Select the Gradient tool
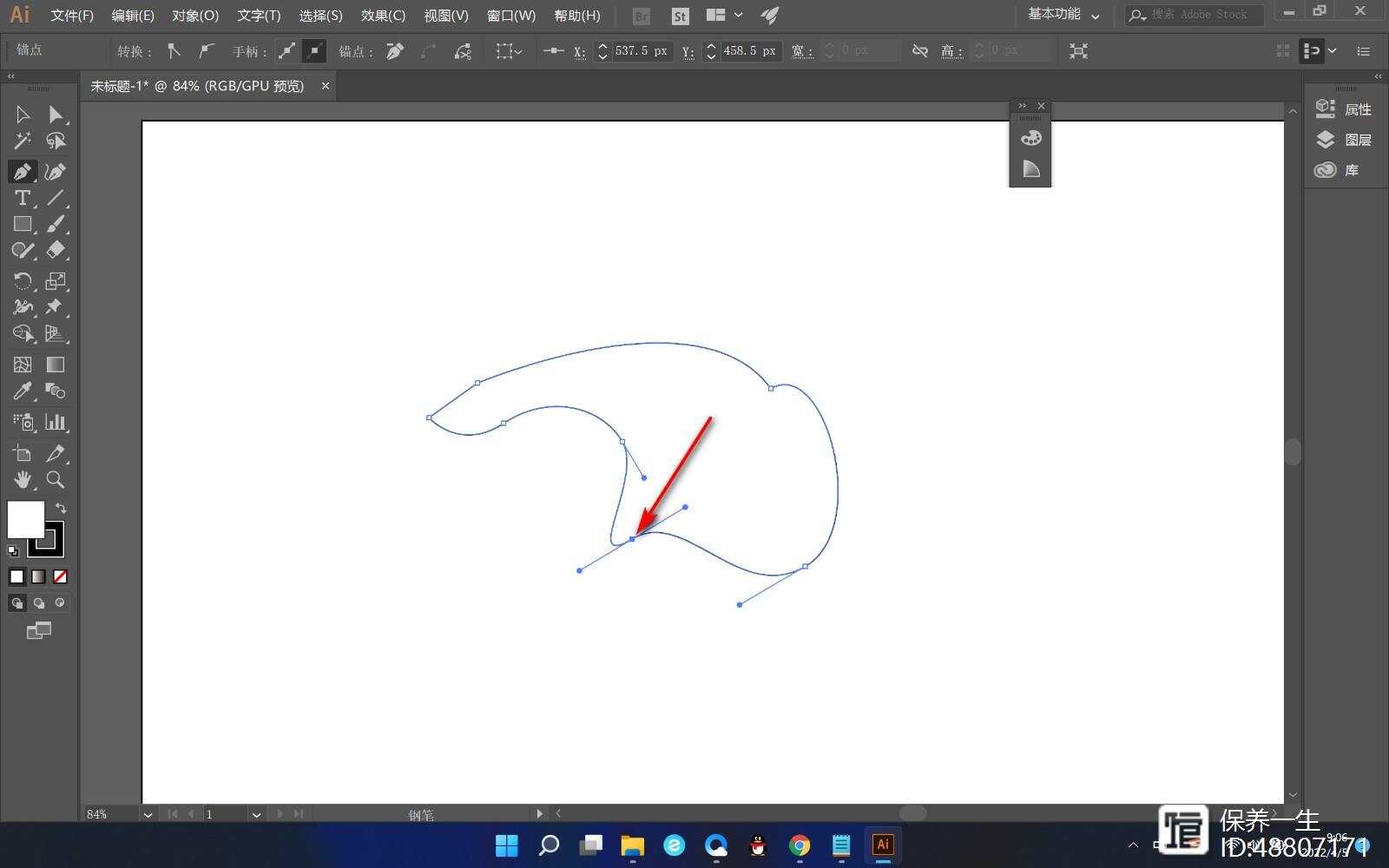The width and height of the screenshot is (1389, 868). click(56, 365)
